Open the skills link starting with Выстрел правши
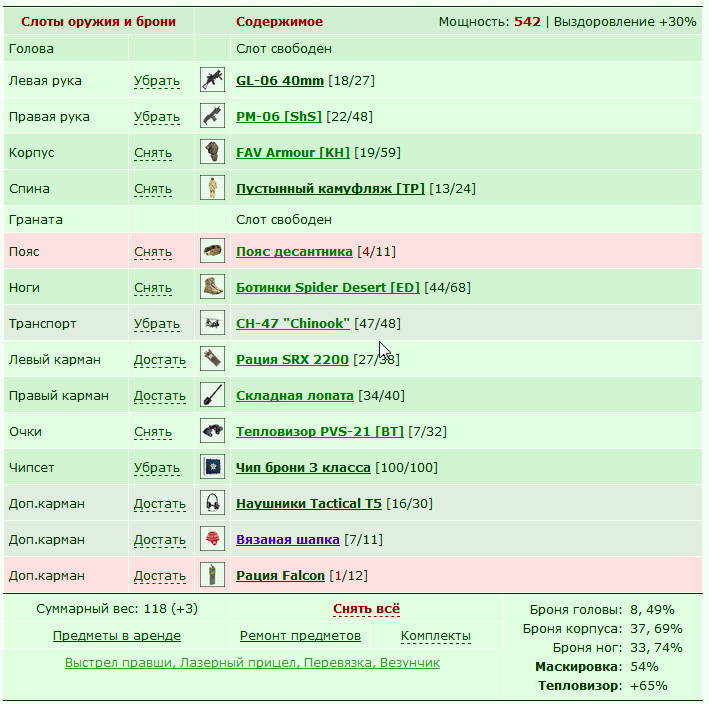The height and width of the screenshot is (704, 709). tap(252, 662)
